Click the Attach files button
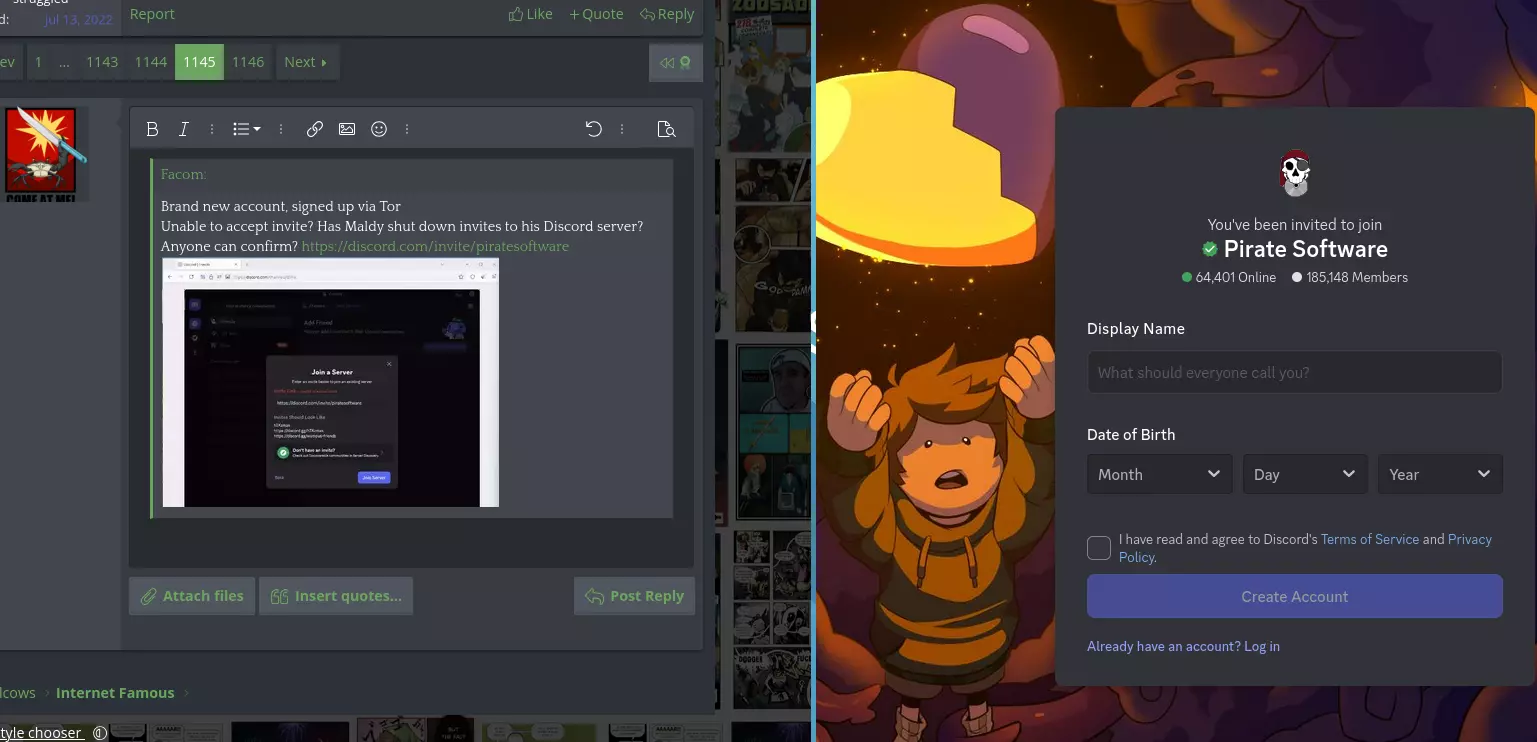The width and height of the screenshot is (1537, 742). (x=192, y=596)
